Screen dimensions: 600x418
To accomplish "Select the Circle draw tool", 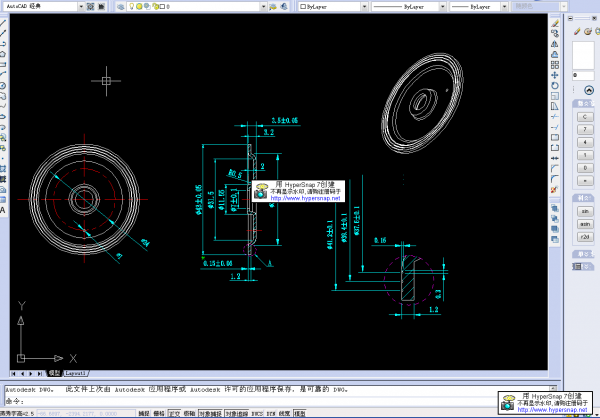I will point(3,85).
